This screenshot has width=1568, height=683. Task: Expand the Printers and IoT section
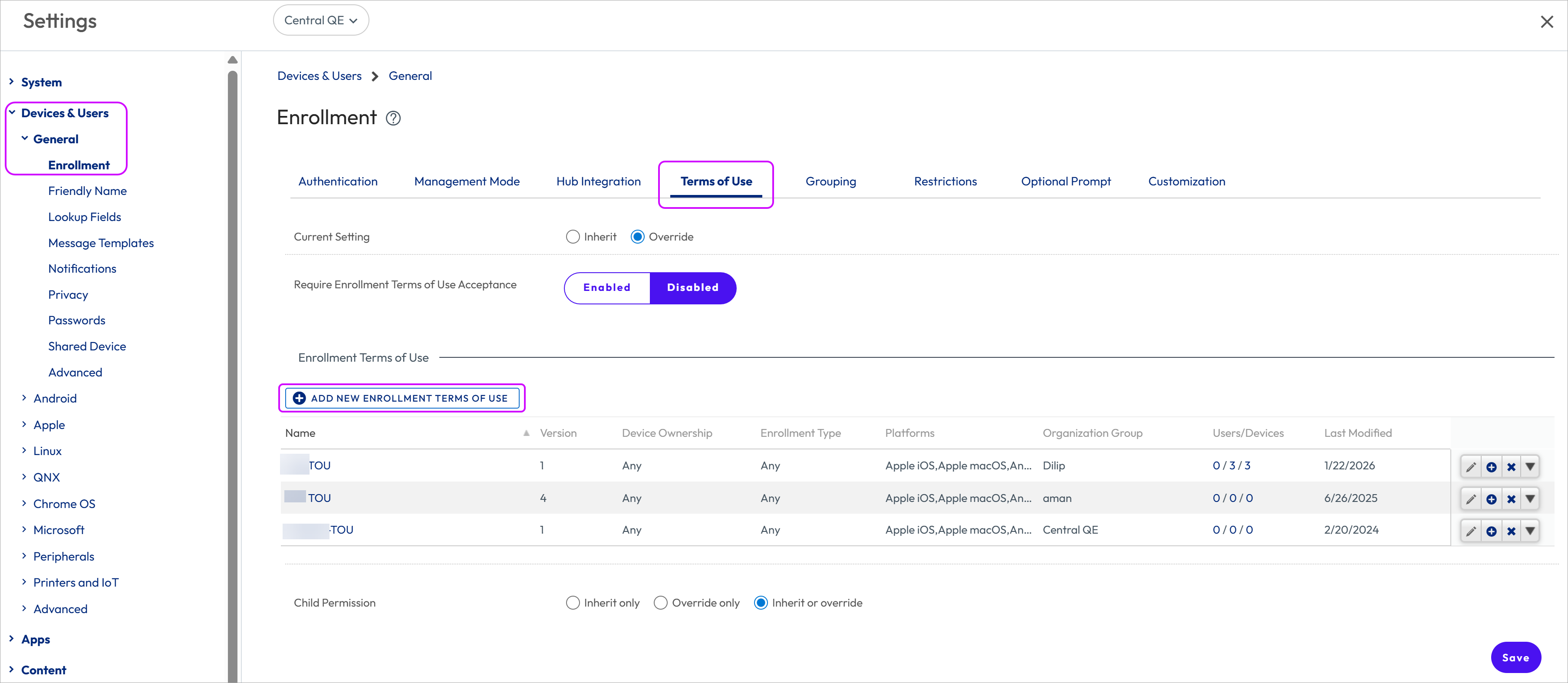coord(24,582)
